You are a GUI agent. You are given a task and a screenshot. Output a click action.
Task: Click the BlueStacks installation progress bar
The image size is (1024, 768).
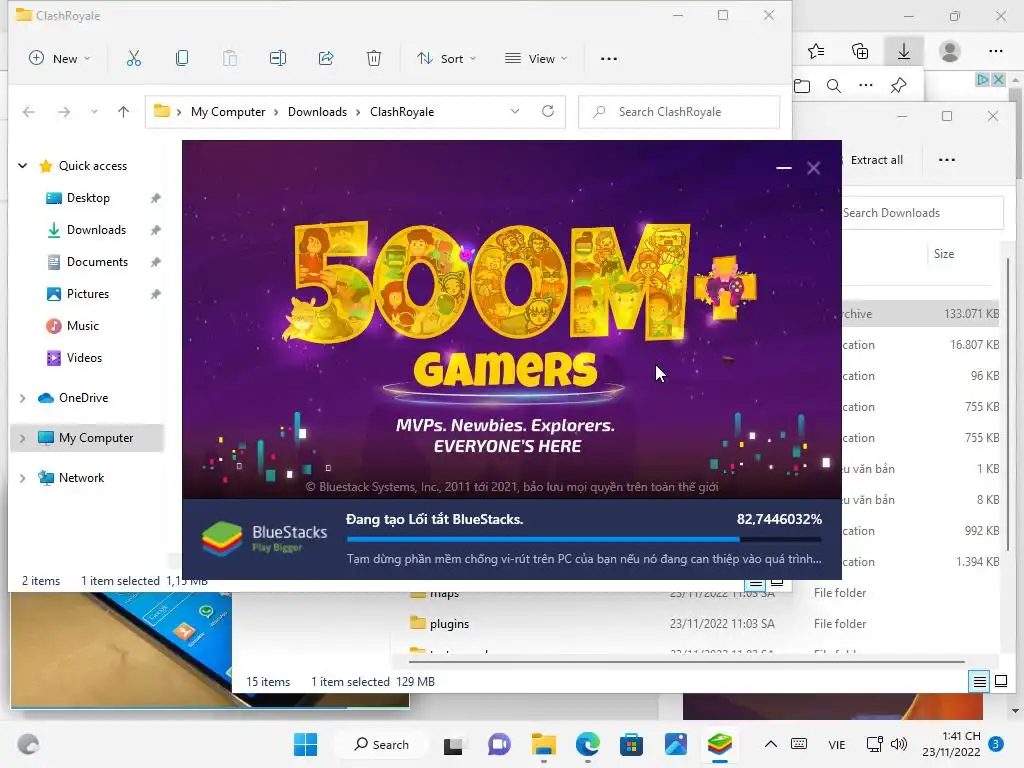pyautogui.click(x=584, y=539)
